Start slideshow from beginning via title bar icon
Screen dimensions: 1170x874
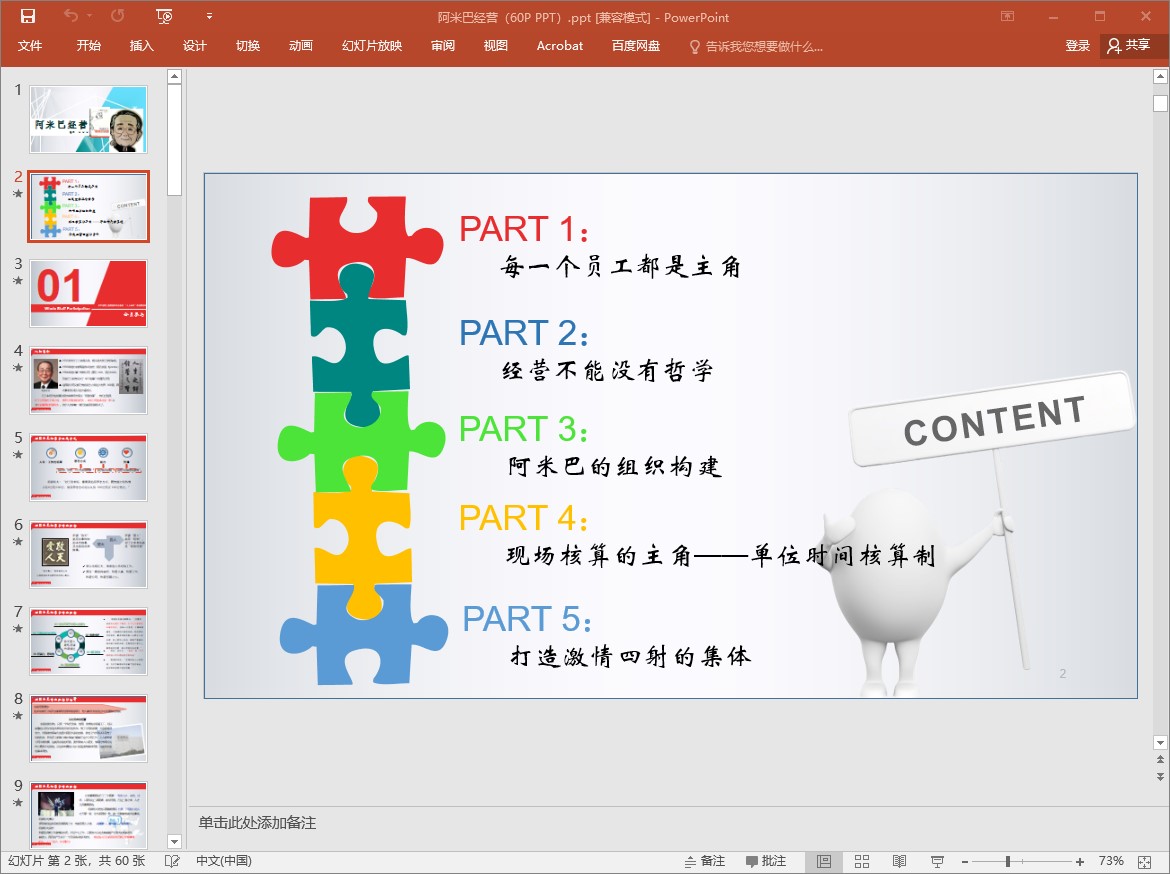(165, 16)
